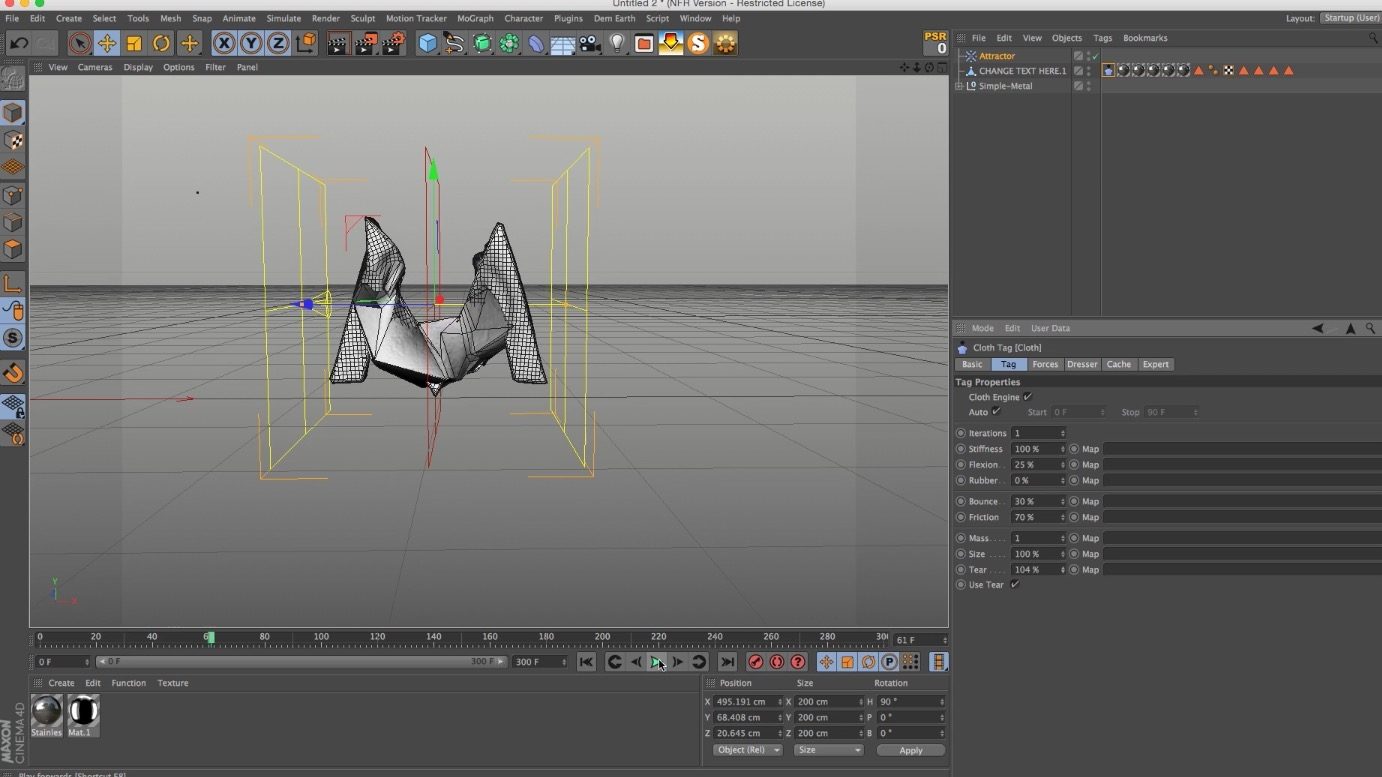Open the Material Manager Create menu
Image resolution: width=1382 pixels, height=777 pixels.
tap(61, 683)
